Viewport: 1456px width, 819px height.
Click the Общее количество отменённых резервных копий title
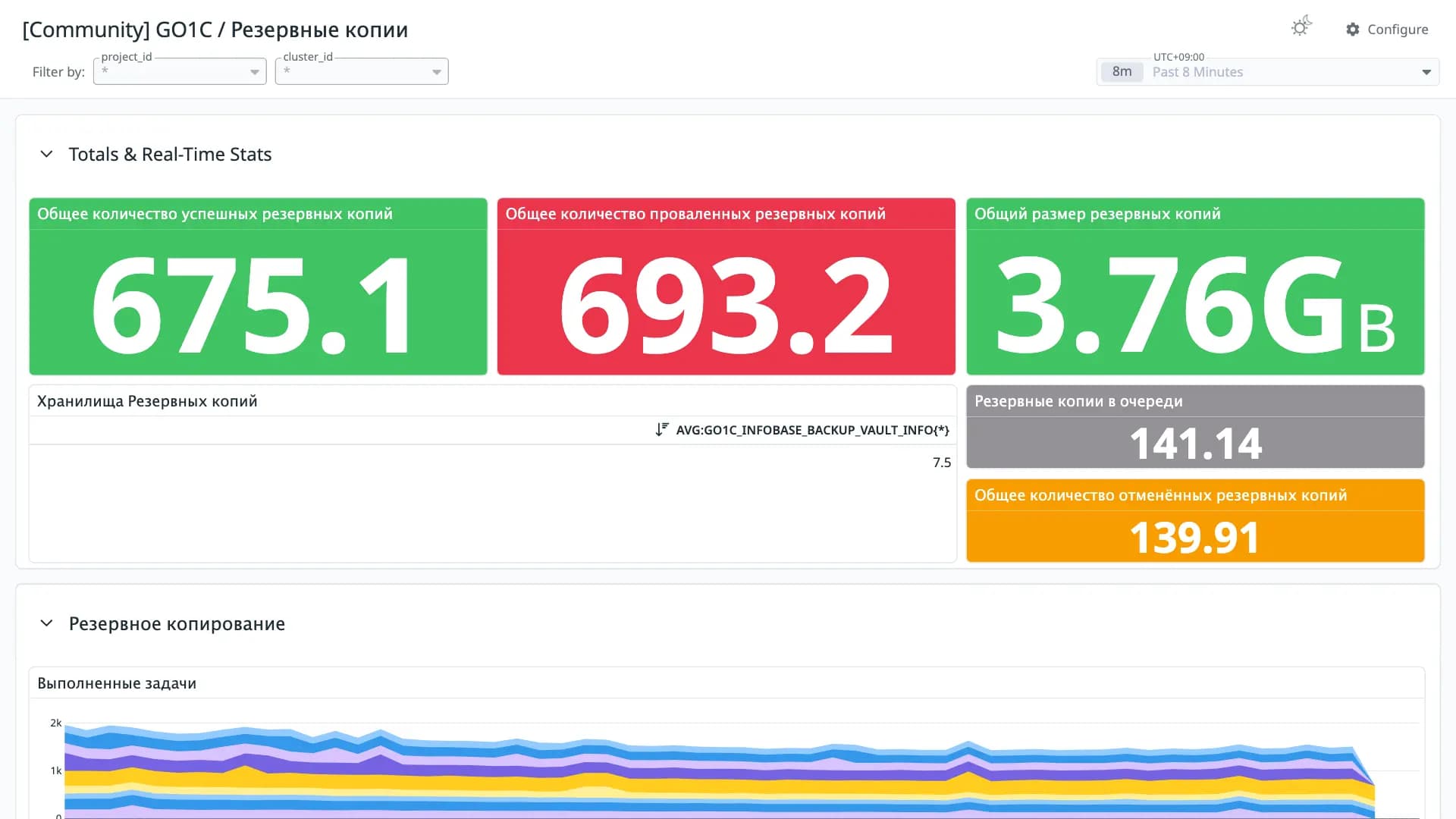pyautogui.click(x=1160, y=495)
